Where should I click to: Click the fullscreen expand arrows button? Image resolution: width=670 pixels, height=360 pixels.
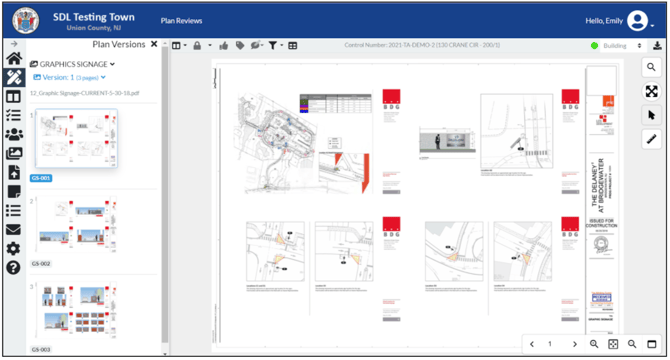[651, 91]
